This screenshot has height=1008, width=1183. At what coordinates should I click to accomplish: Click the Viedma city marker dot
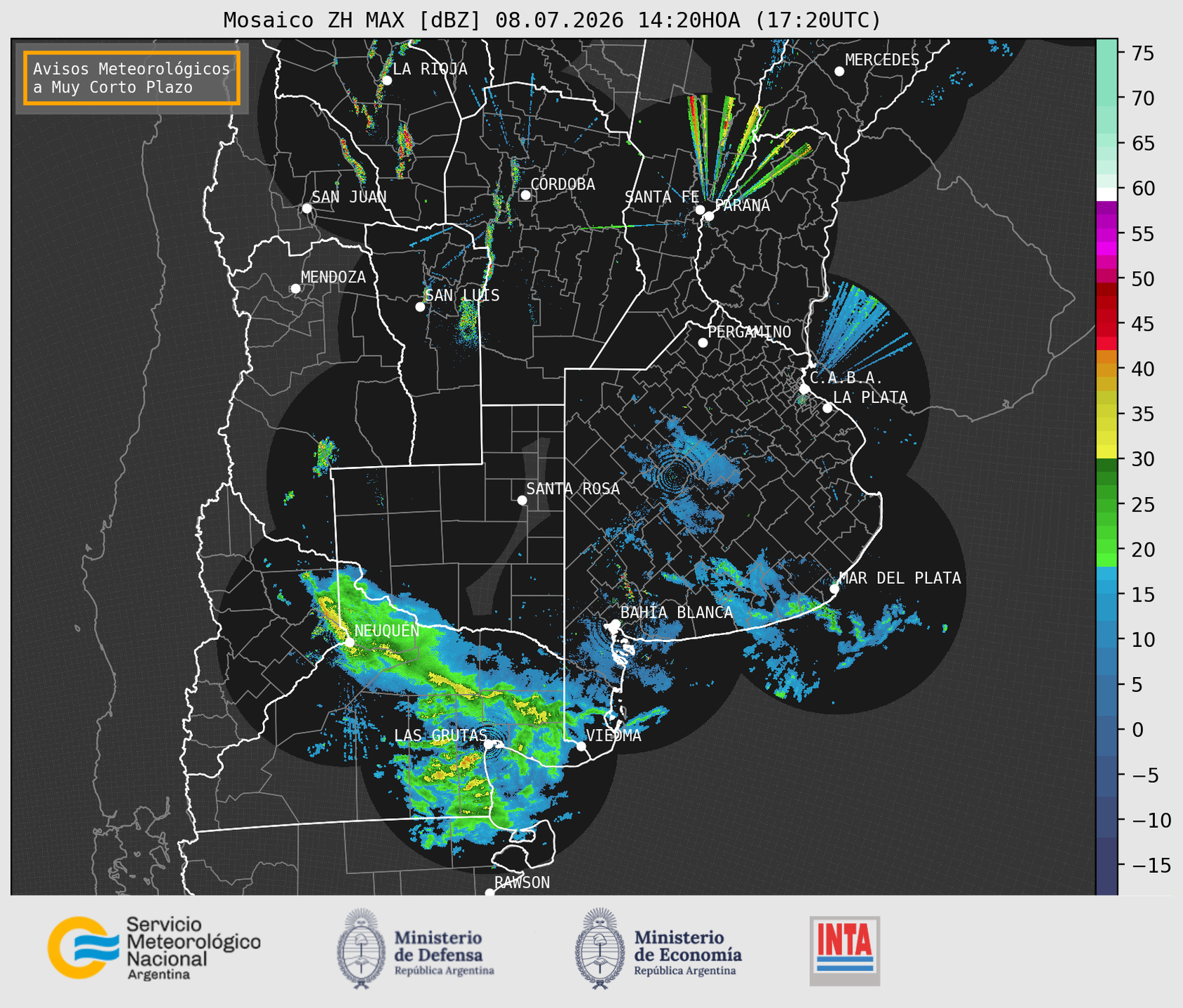click(581, 746)
